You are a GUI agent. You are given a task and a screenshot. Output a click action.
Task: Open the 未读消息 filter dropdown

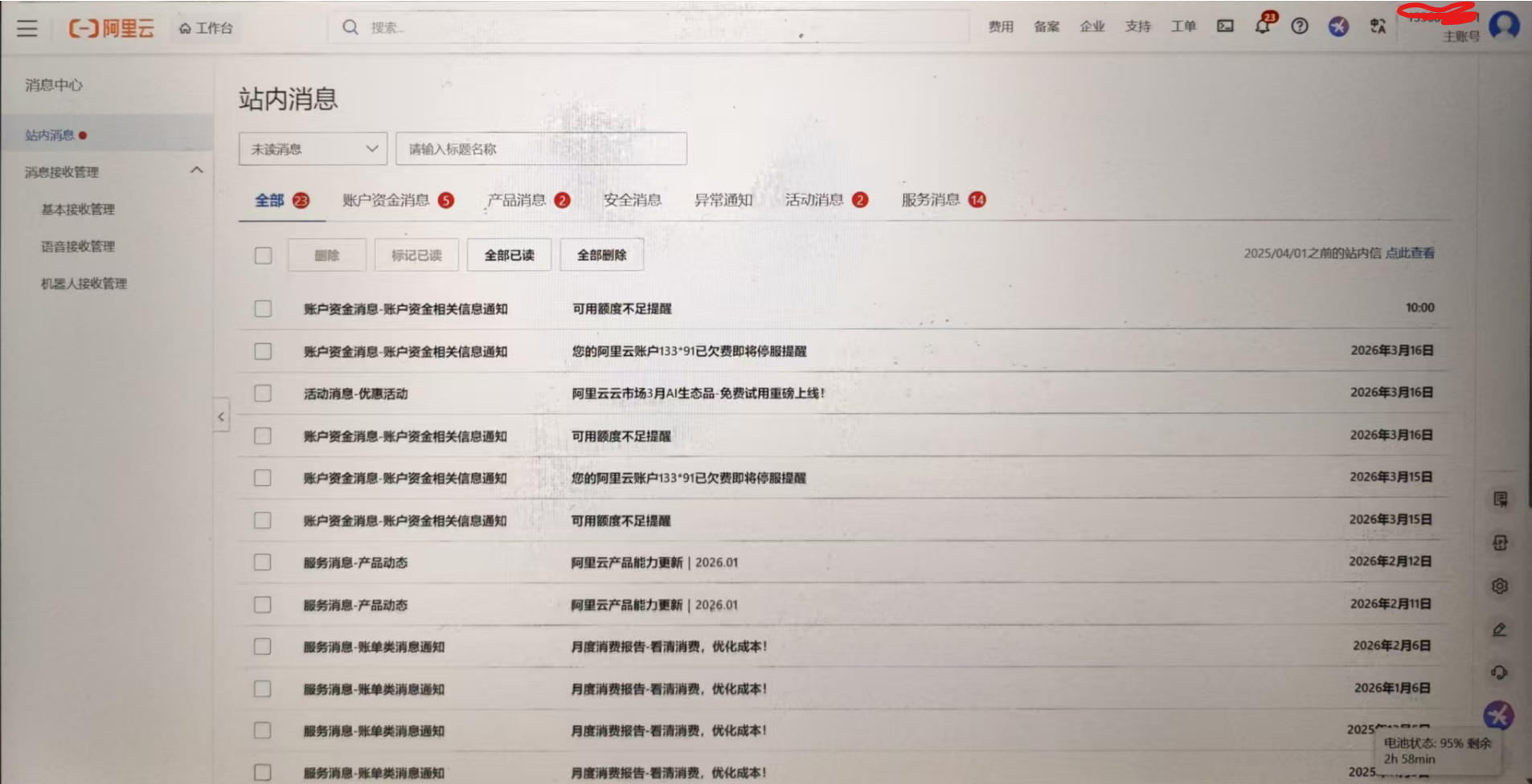(x=313, y=149)
